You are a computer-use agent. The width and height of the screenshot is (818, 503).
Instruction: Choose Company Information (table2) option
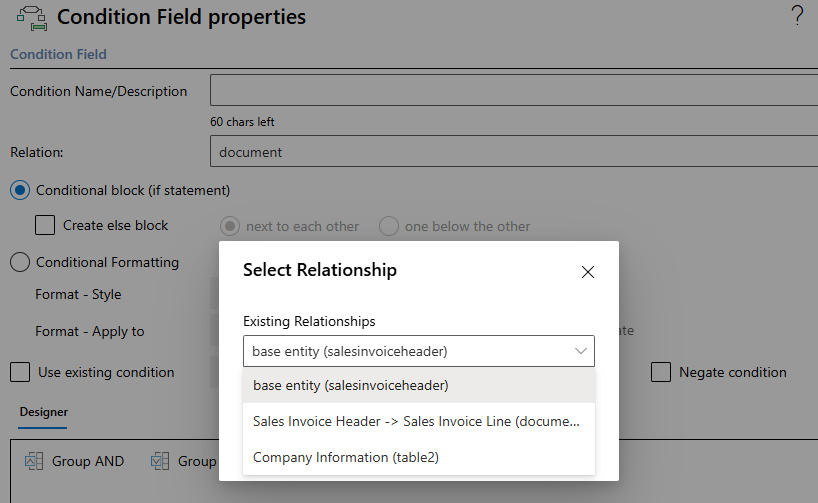click(x=419, y=457)
